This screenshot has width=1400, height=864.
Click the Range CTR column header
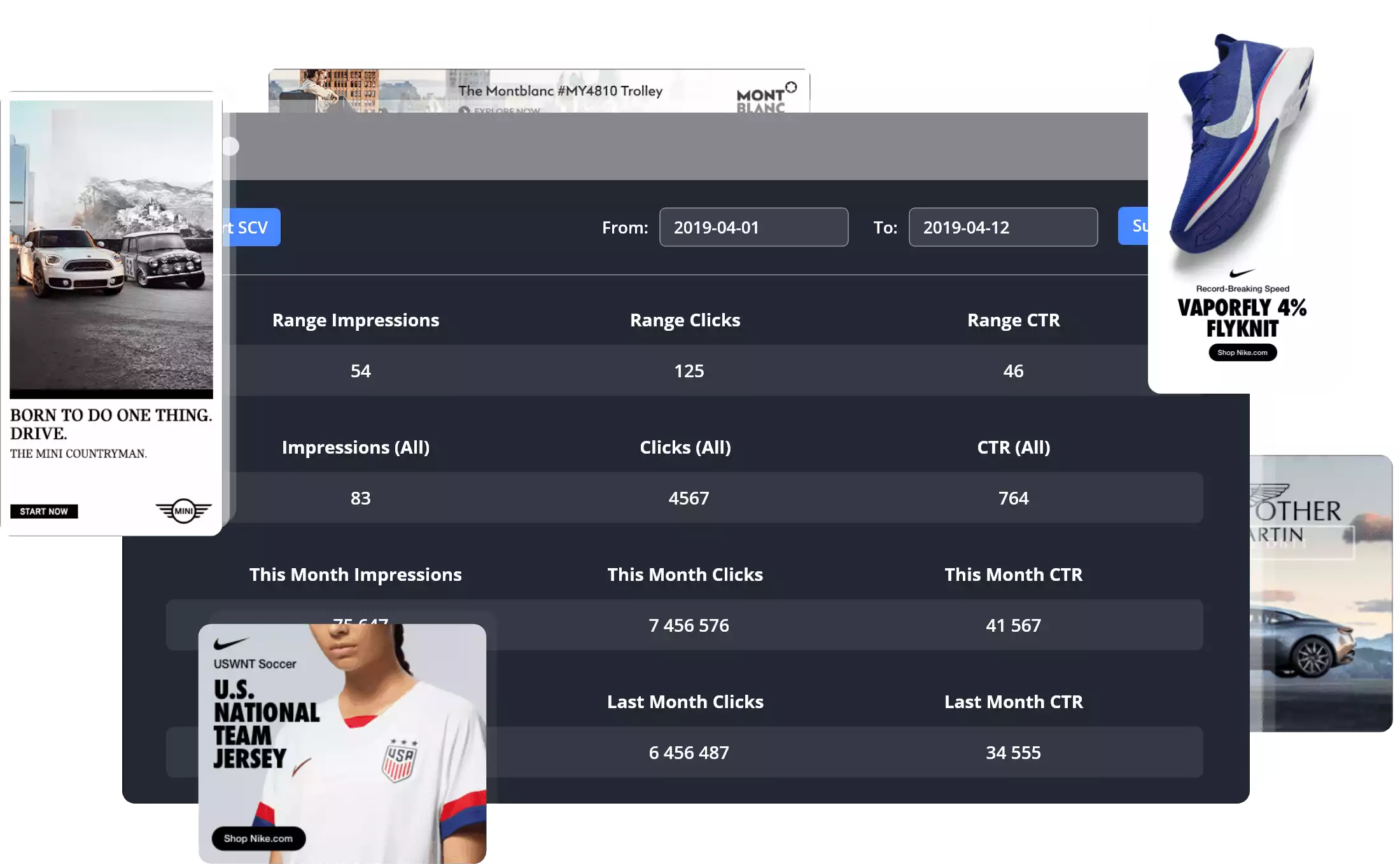pos(1014,320)
